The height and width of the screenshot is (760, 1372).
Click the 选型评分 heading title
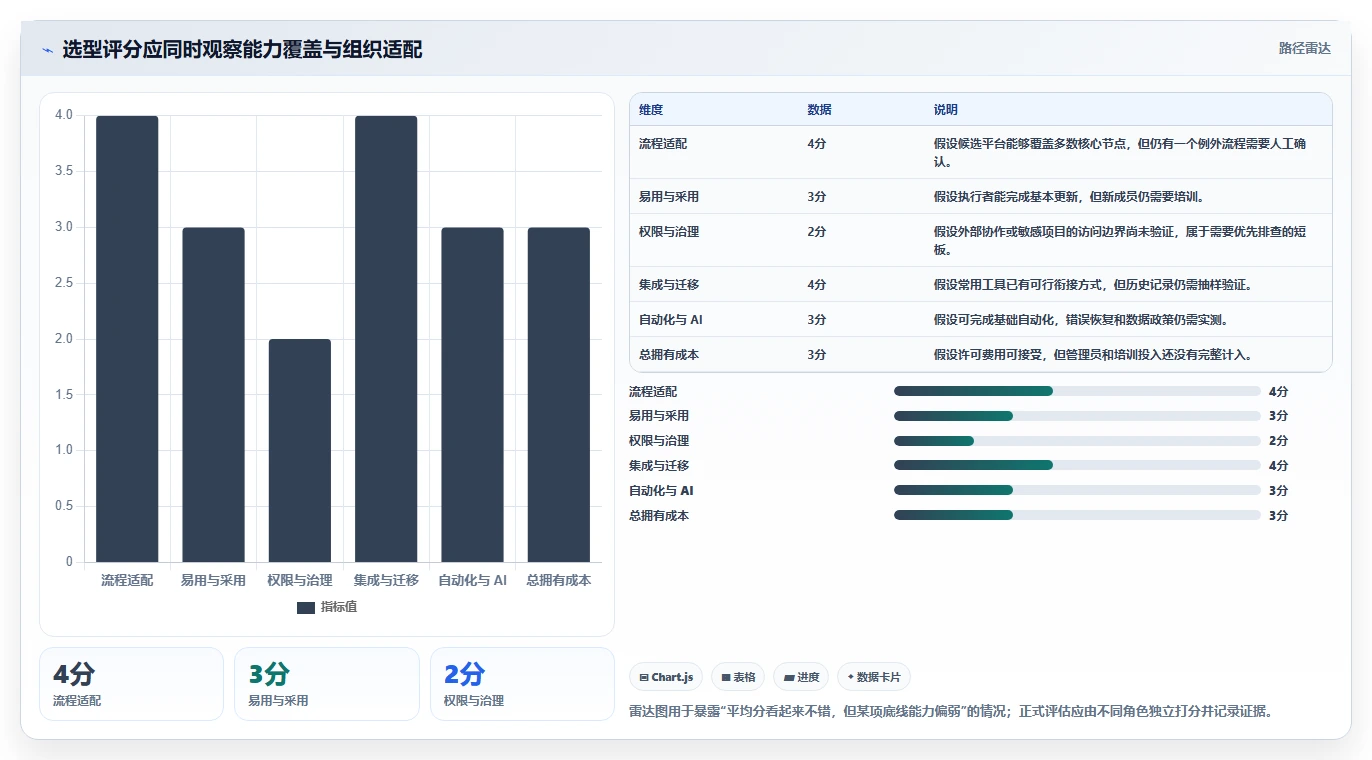[x=242, y=50]
